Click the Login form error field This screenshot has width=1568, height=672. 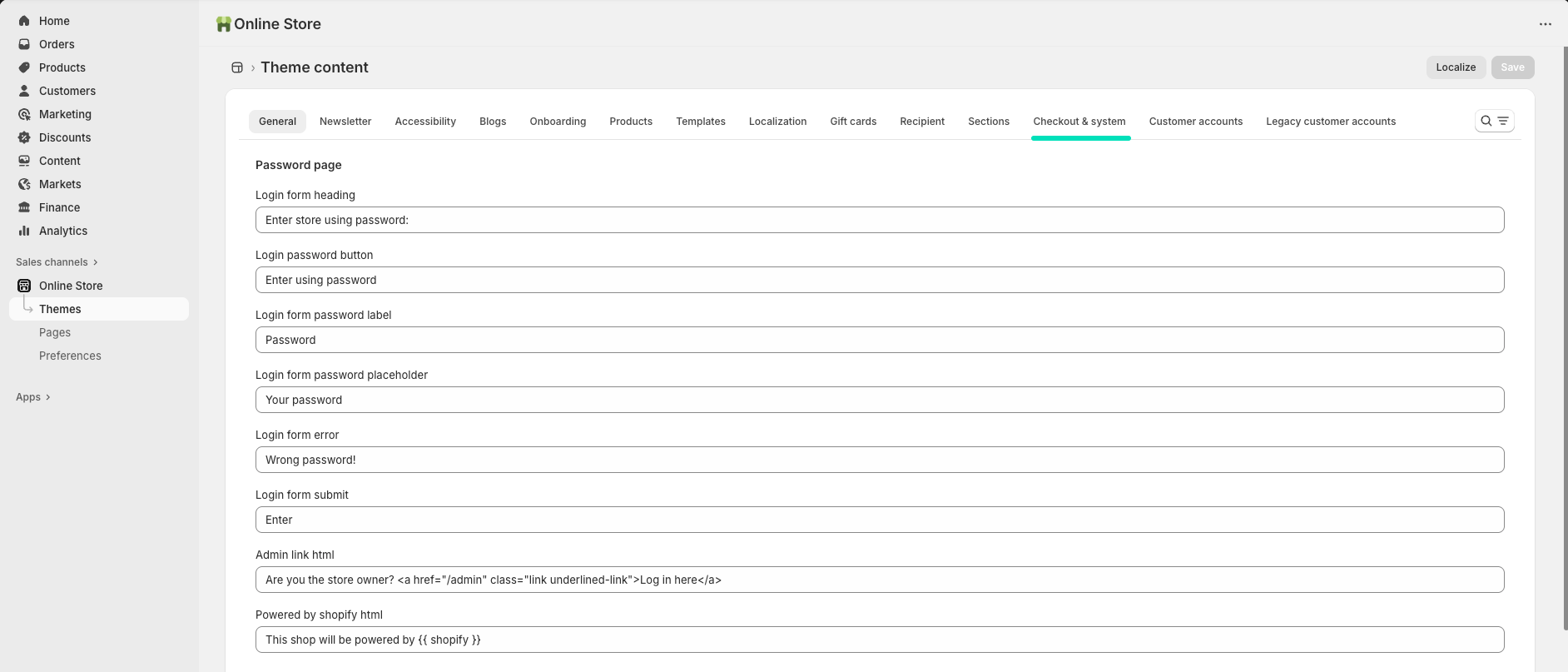click(880, 460)
